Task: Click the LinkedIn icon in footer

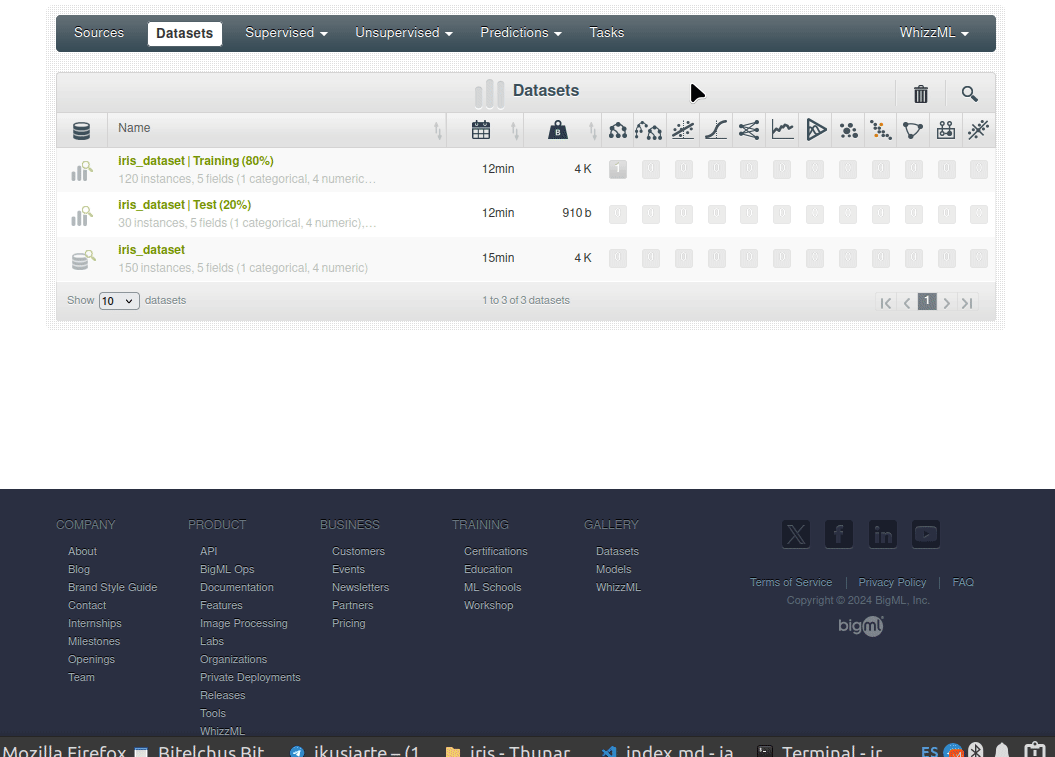Action: point(882,534)
